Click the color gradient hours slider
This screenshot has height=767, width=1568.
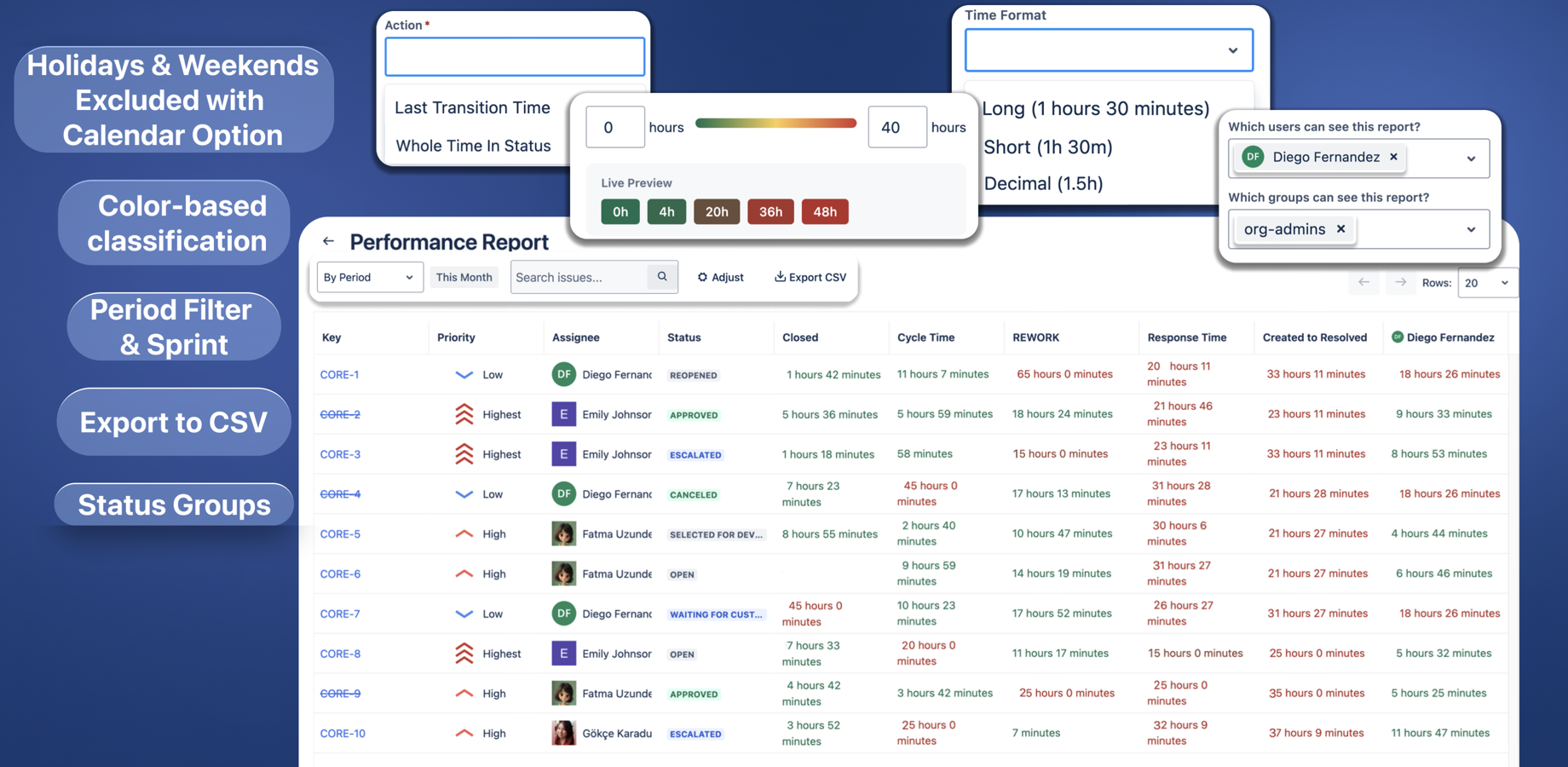coord(775,123)
